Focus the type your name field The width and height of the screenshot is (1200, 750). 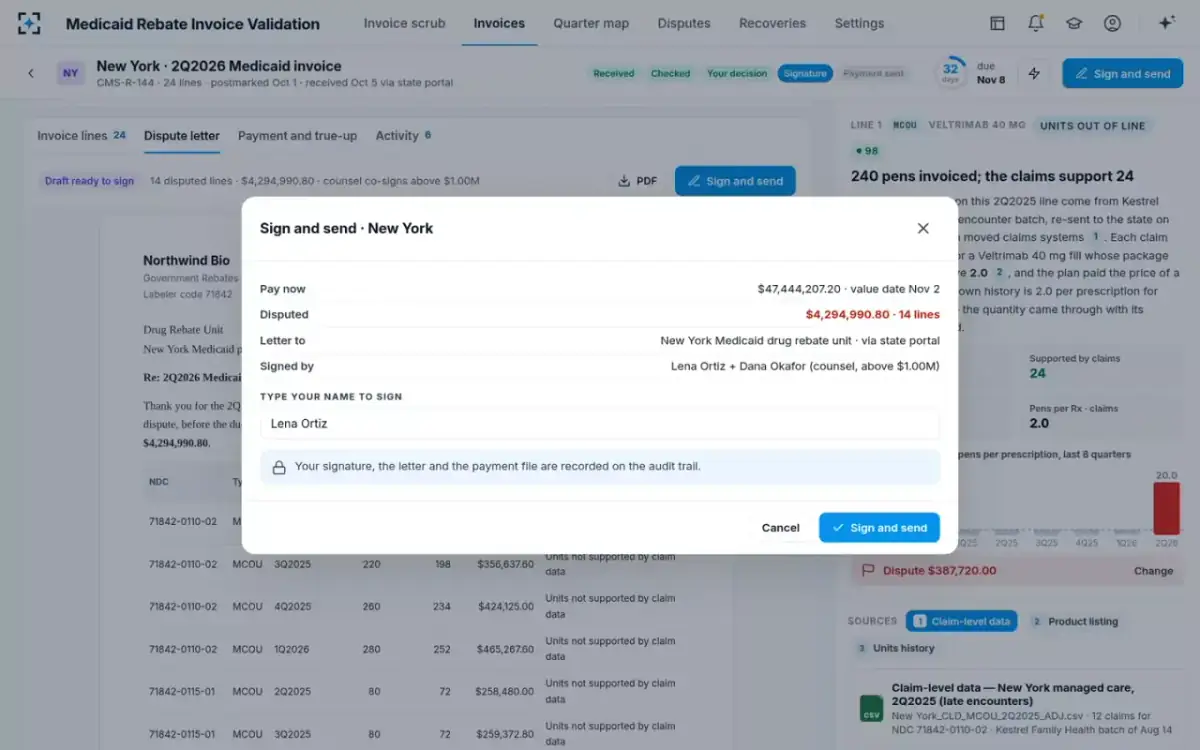tap(600, 424)
